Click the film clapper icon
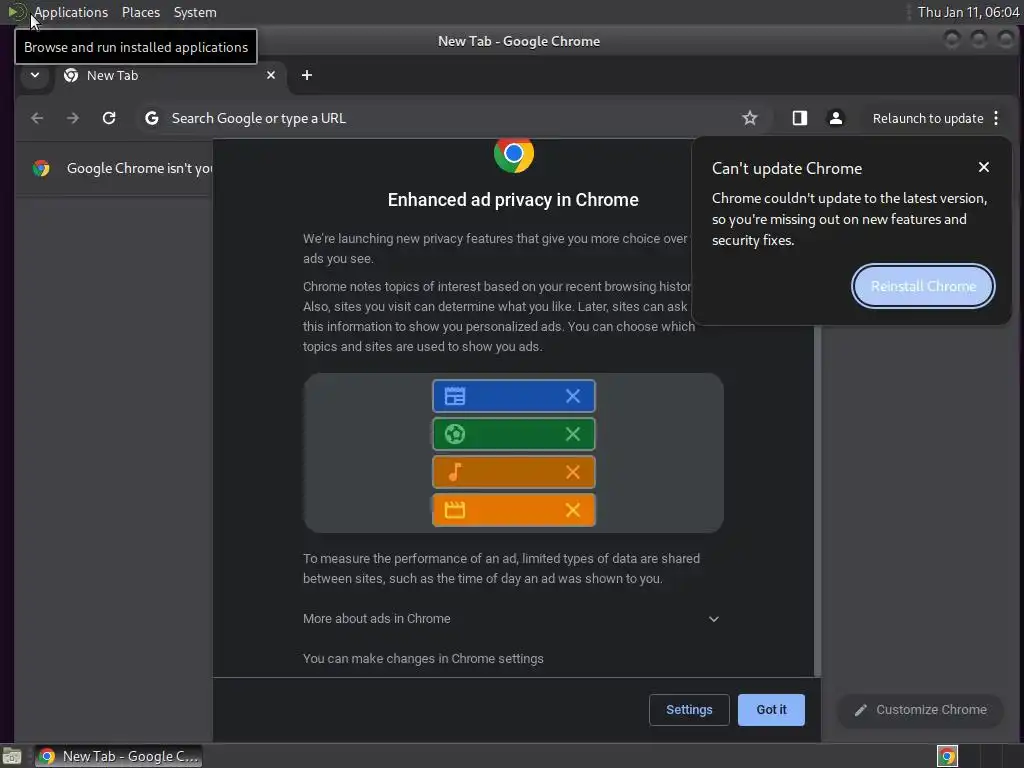The image size is (1024, 768). click(x=455, y=510)
